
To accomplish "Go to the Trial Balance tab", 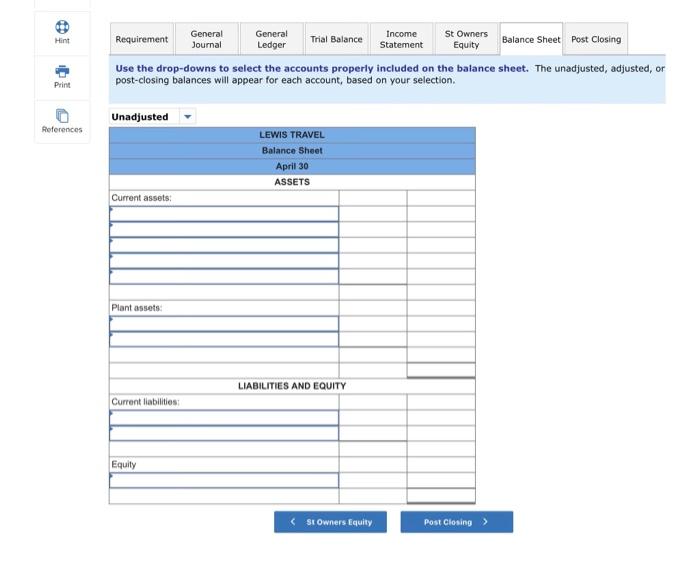I will (336, 39).
